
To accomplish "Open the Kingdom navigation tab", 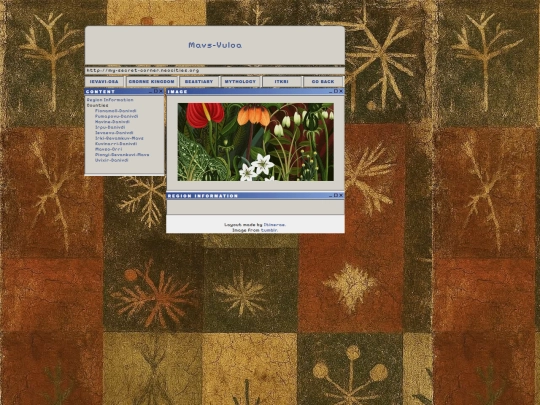I will [152, 82].
